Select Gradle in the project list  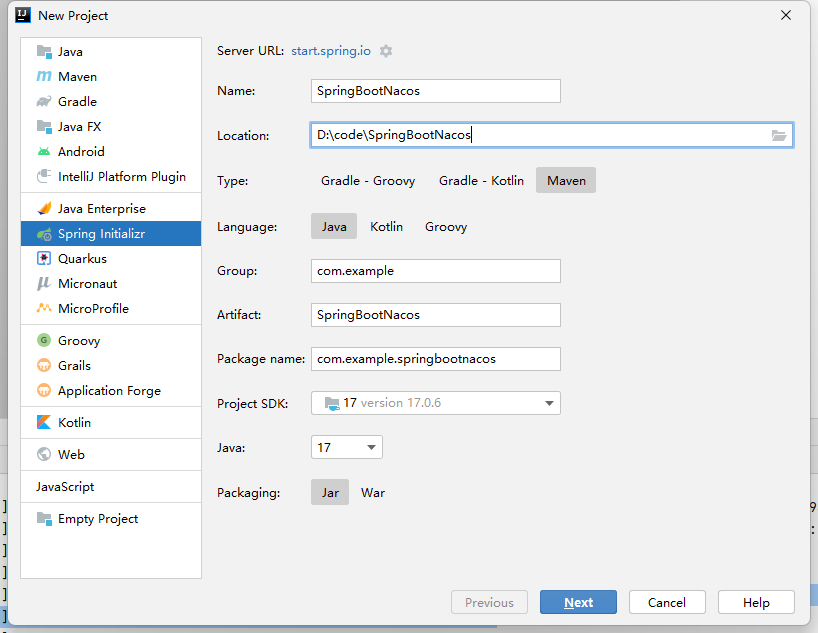click(x=111, y=102)
